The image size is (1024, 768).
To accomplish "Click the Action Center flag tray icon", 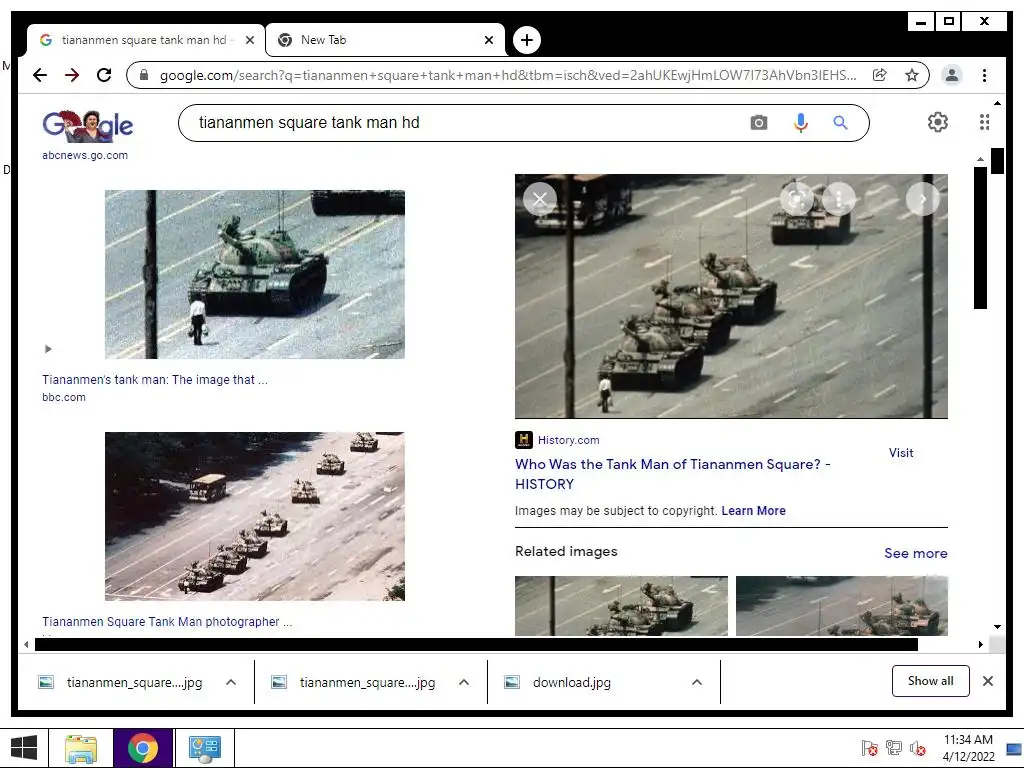I will click(x=869, y=748).
